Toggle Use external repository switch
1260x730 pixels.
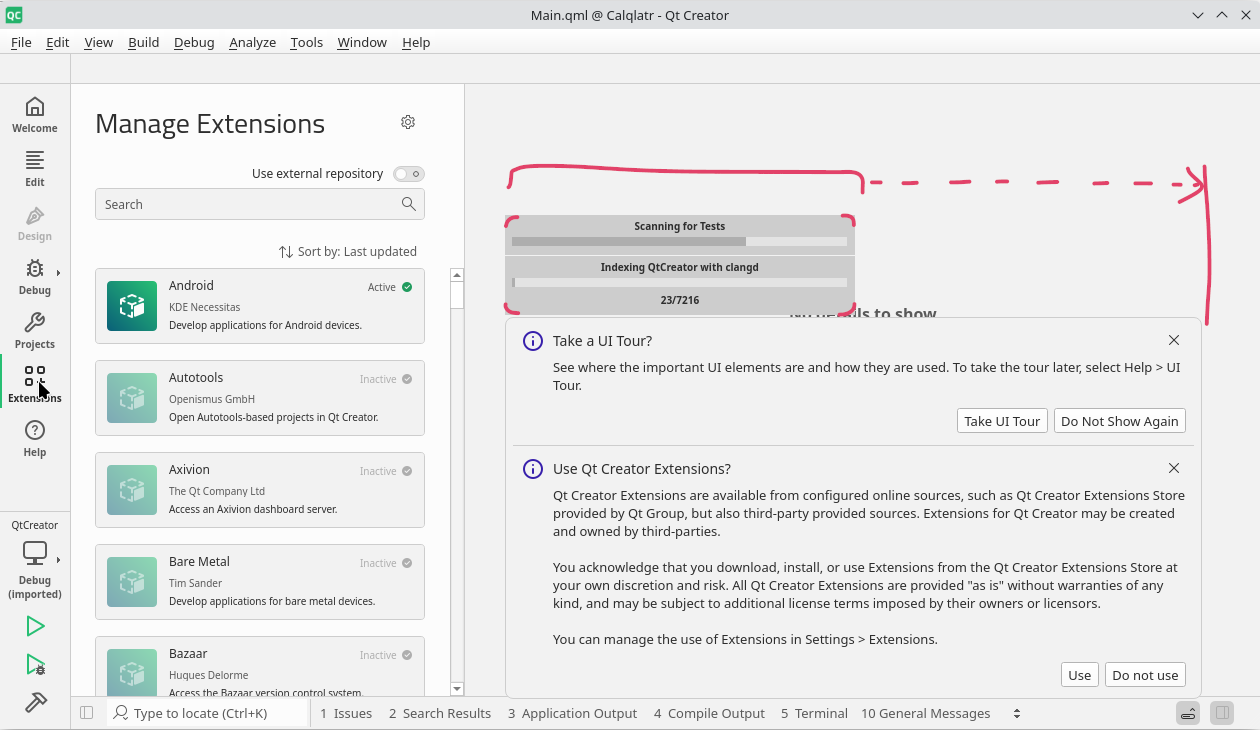[408, 174]
